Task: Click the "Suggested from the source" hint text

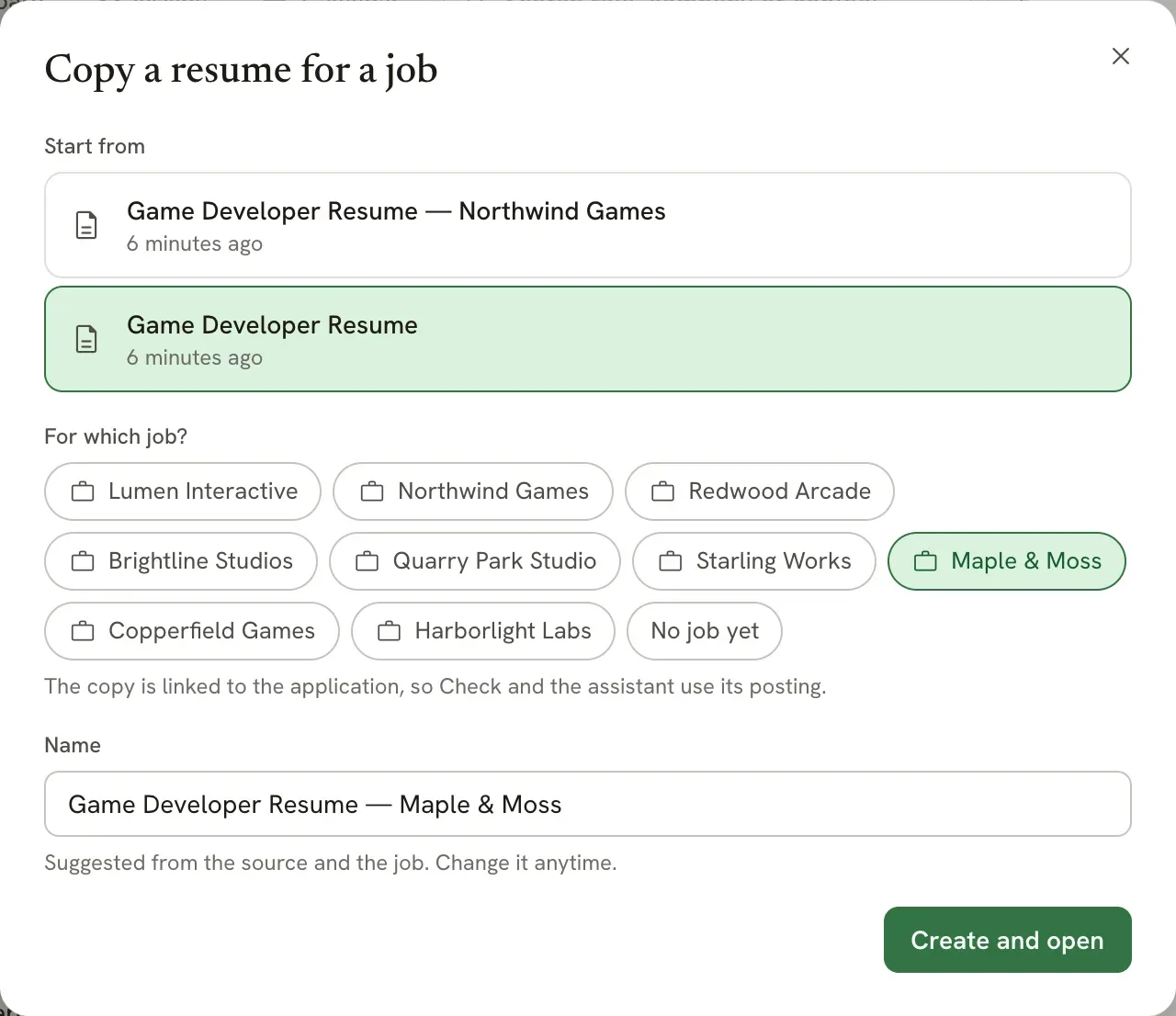Action: (x=331, y=863)
